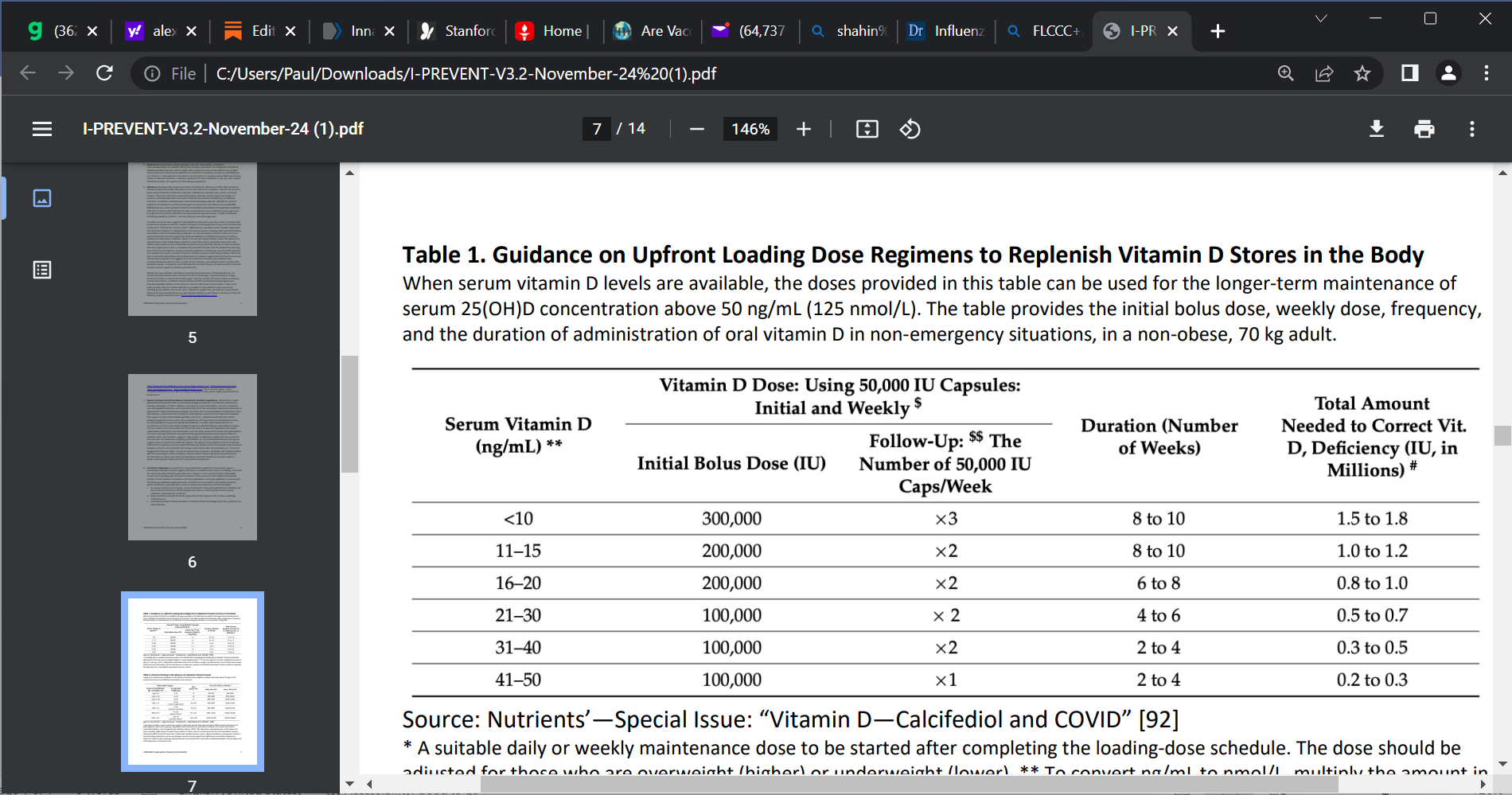Close the I-PR active tab

tap(1172, 31)
